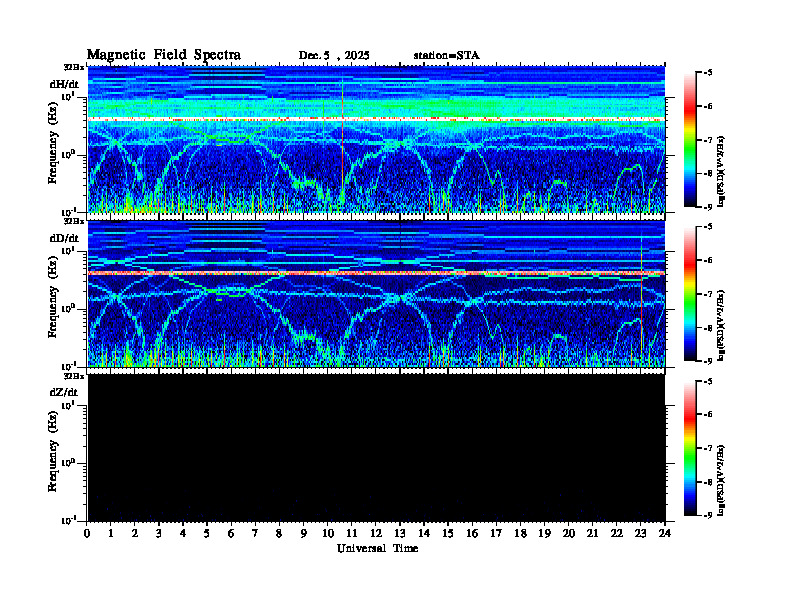Click the Universal Time axis title
Screen dimensions: 792x612
click(x=377, y=548)
